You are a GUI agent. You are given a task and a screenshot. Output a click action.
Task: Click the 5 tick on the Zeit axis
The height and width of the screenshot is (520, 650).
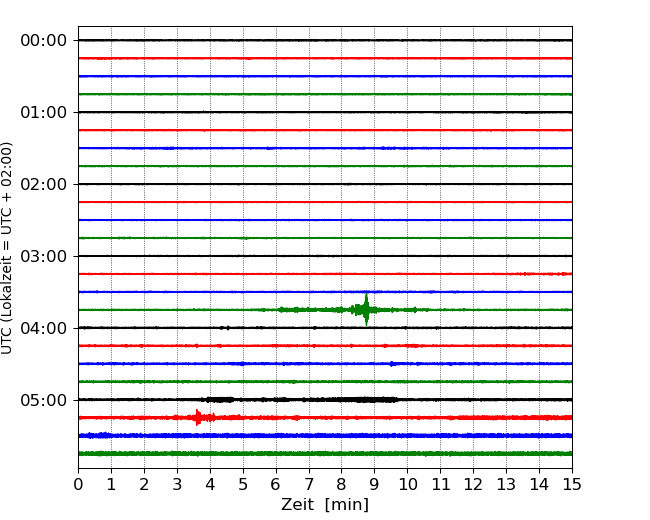(243, 484)
